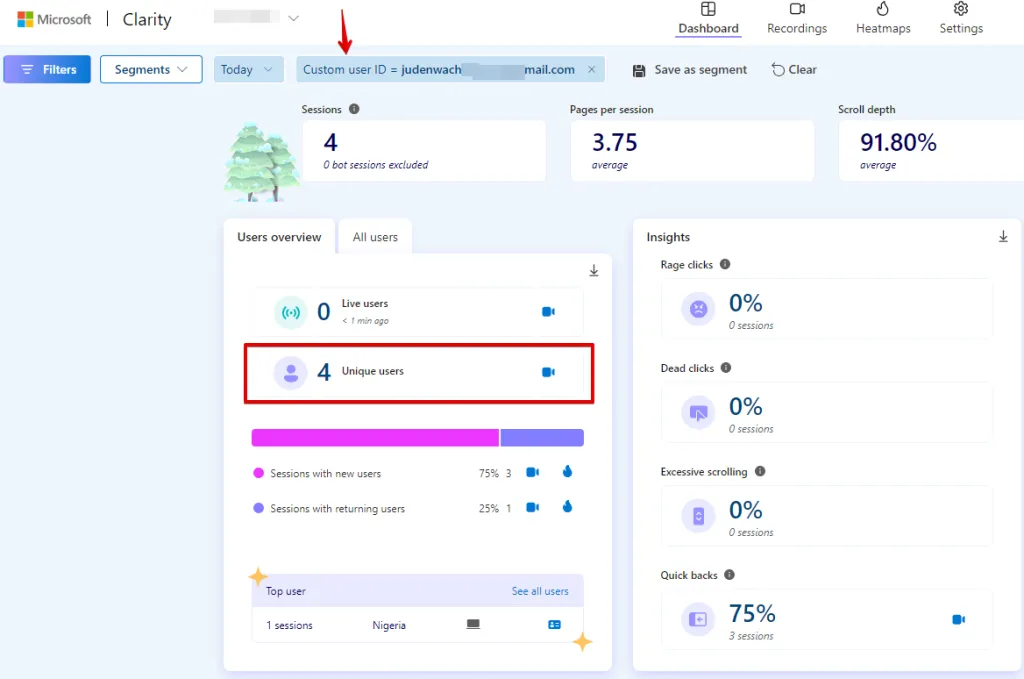Viewport: 1024px width, 679px height.
Task: Click the Sessions info icon
Action: point(354,109)
